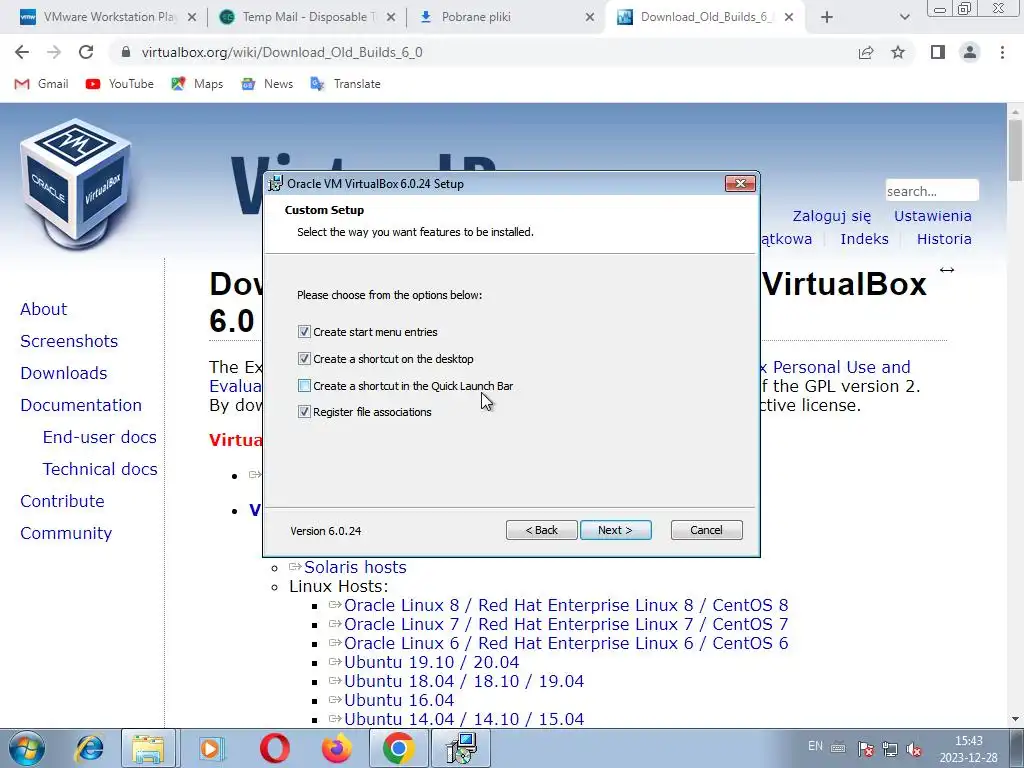Screen dimensions: 1024x768
Task: Open the Chrome profile avatar menu
Action: [970, 52]
